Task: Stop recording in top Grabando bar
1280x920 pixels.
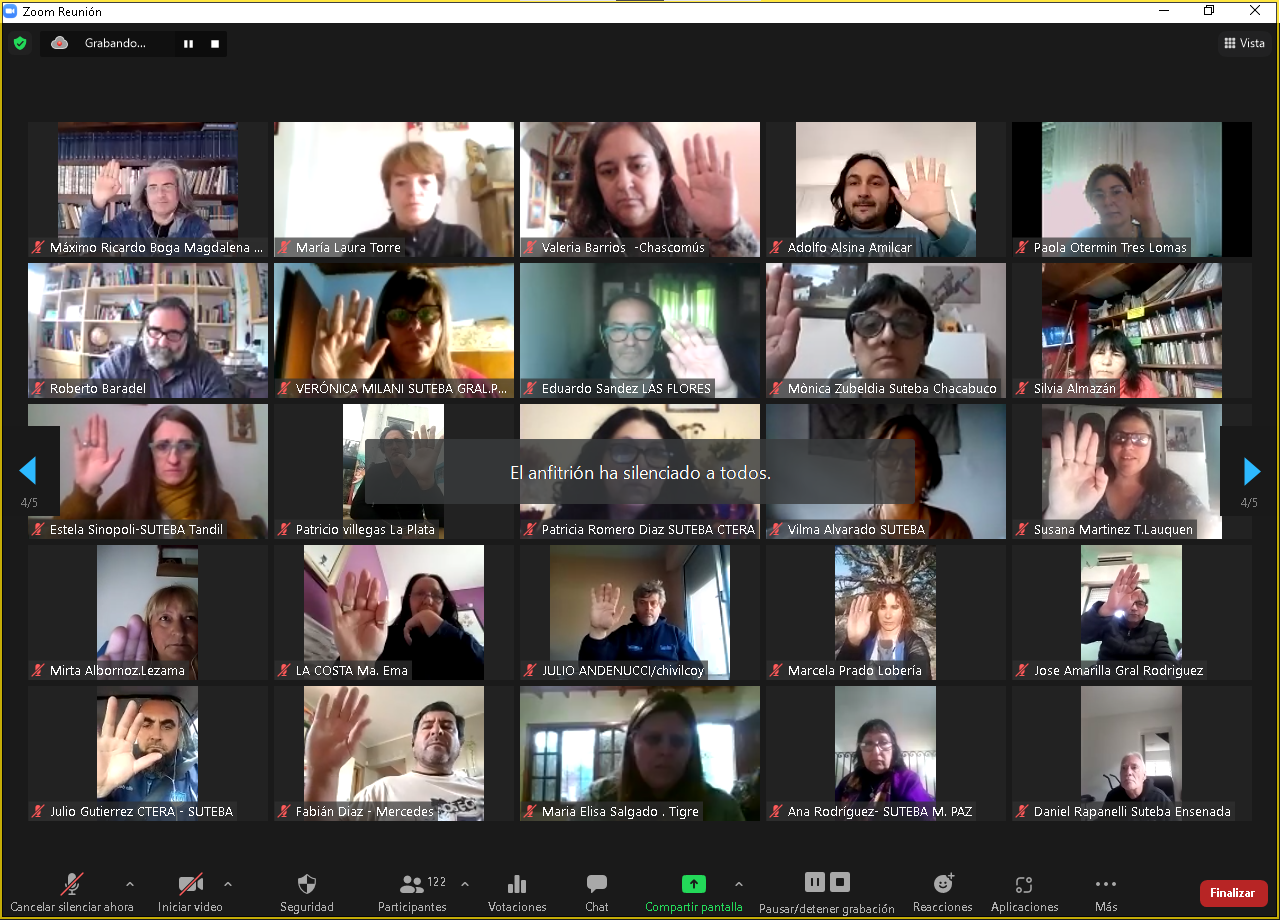Action: pos(215,44)
